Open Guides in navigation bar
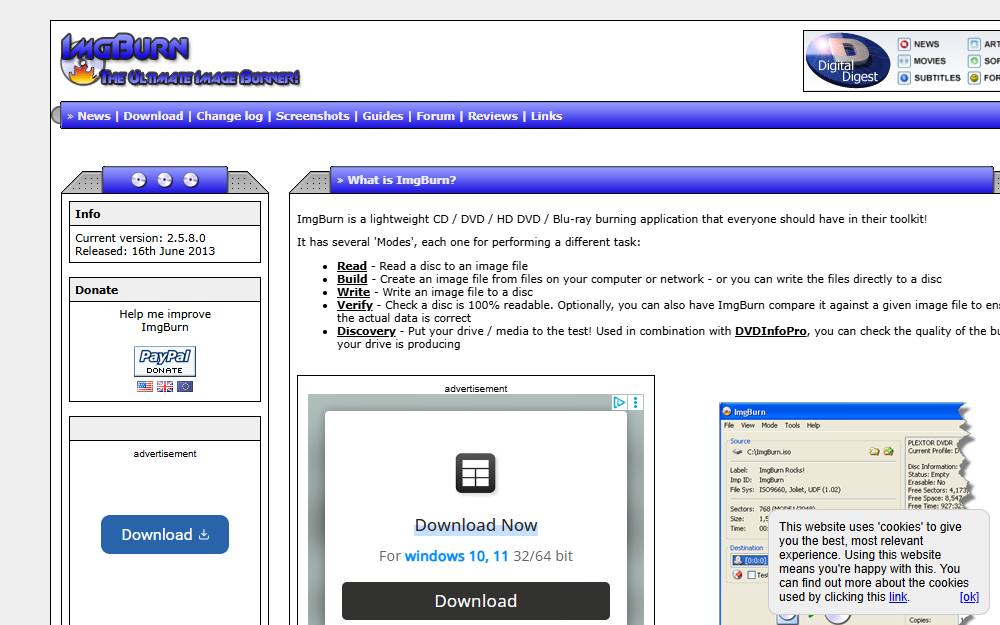The width and height of the screenshot is (1000, 625). click(x=383, y=116)
